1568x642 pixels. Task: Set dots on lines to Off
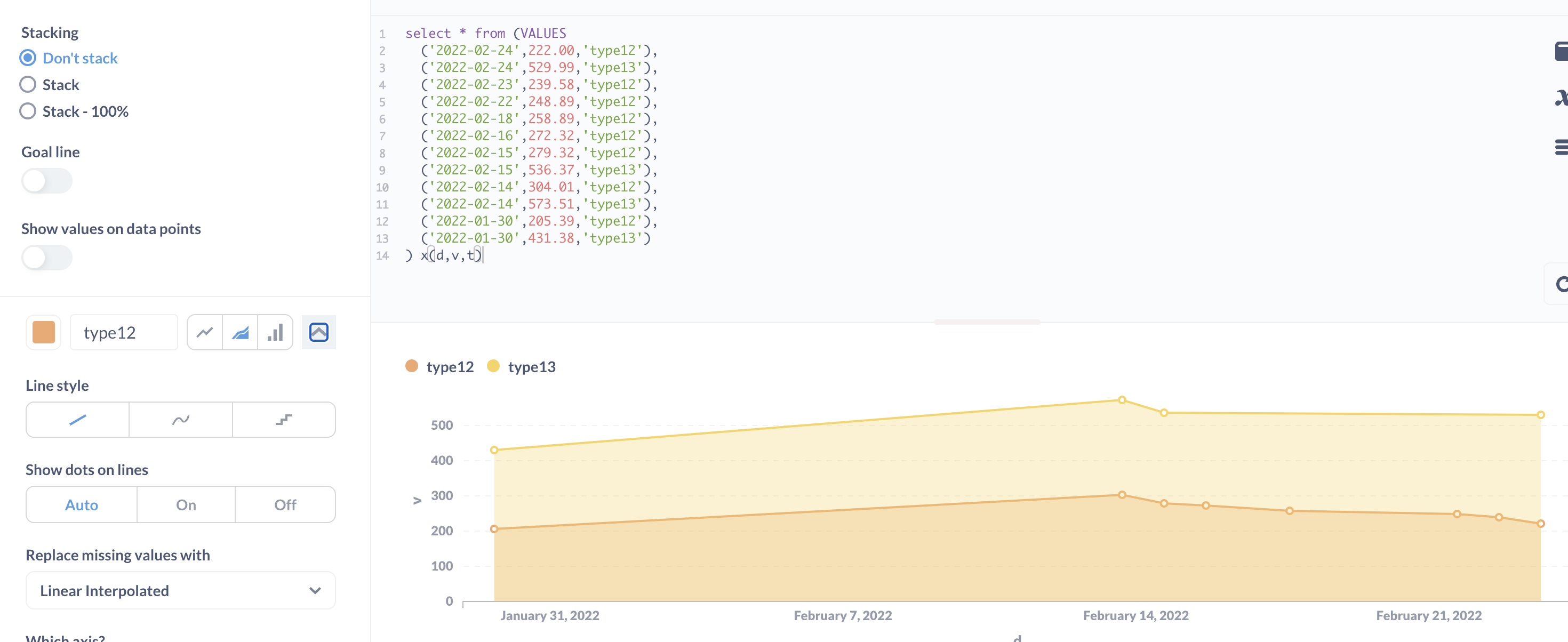click(285, 504)
